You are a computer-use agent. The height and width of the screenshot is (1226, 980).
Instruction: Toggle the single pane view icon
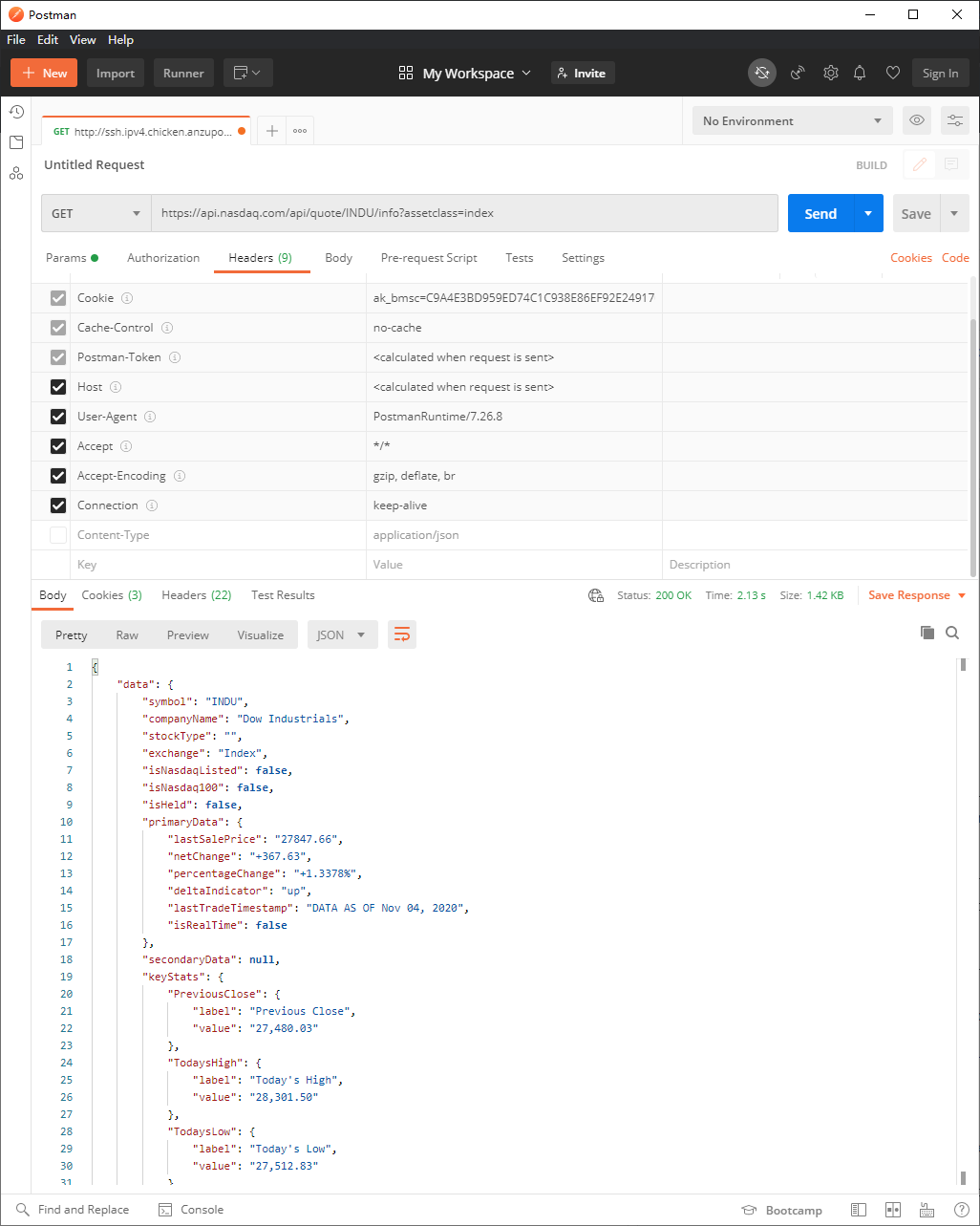tap(859, 1210)
